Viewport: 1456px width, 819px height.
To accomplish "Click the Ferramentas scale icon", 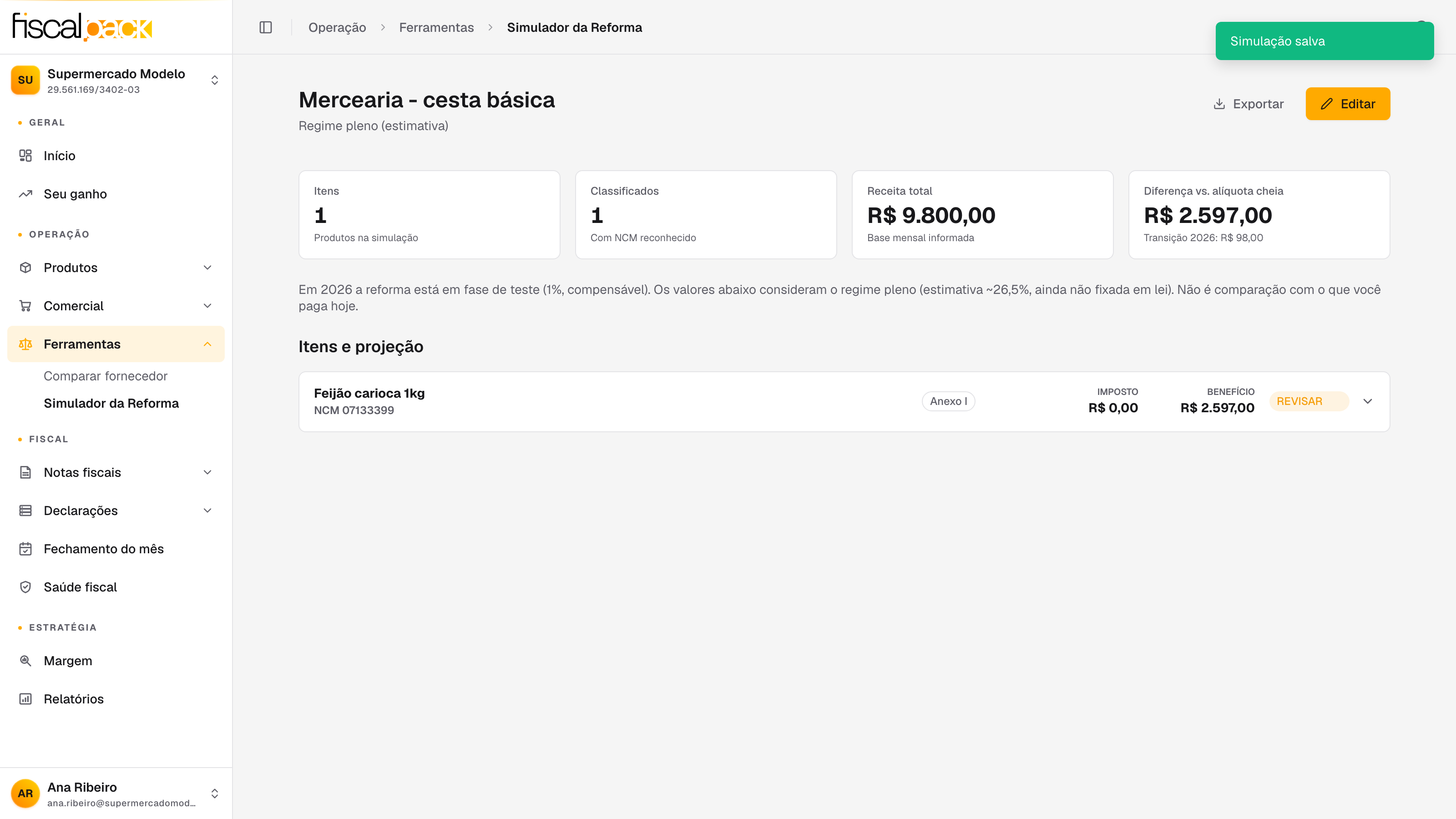I will point(25,344).
